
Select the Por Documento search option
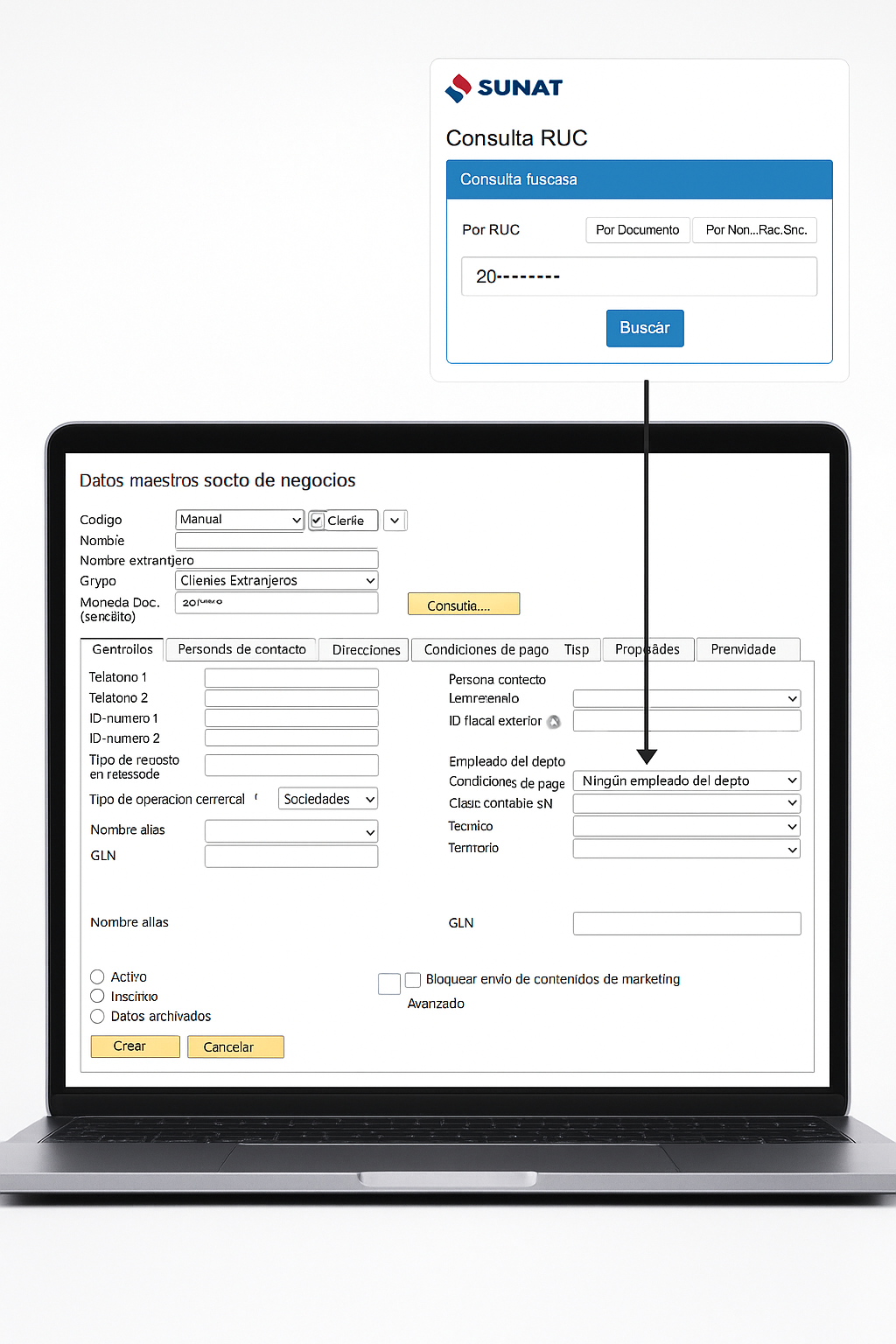pos(638,230)
